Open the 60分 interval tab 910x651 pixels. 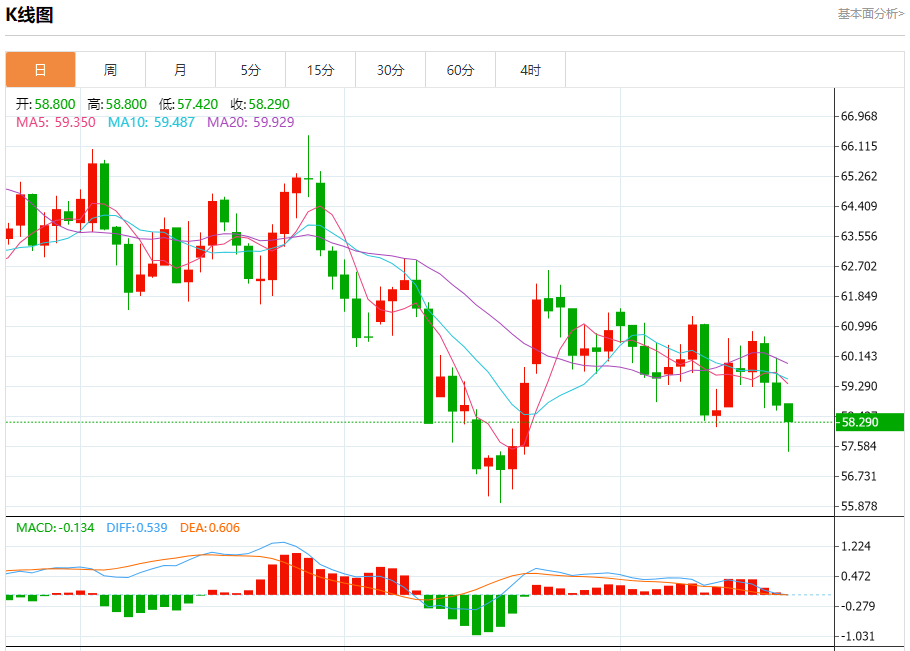460,70
